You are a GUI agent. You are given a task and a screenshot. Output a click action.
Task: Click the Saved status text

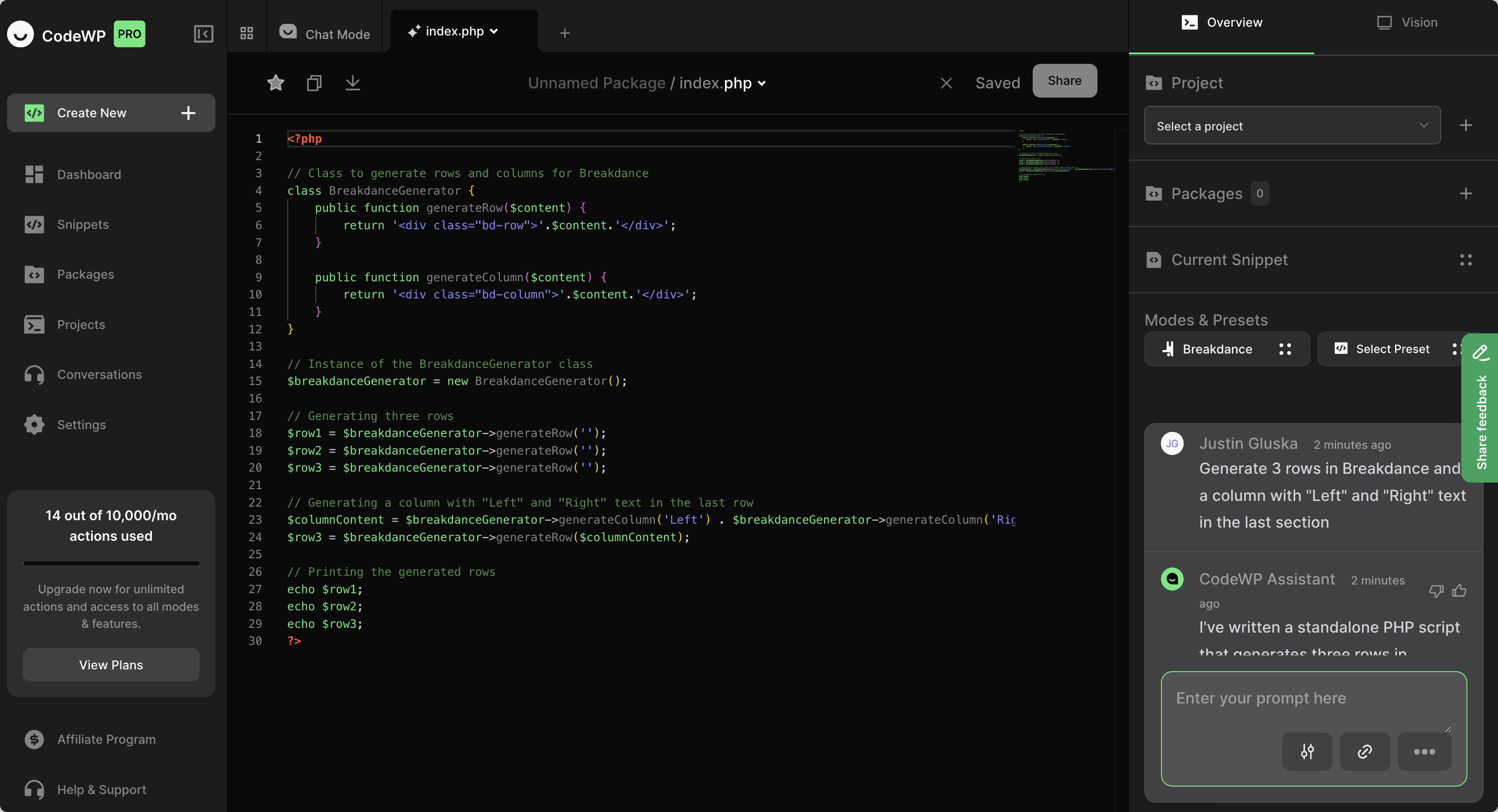[997, 83]
